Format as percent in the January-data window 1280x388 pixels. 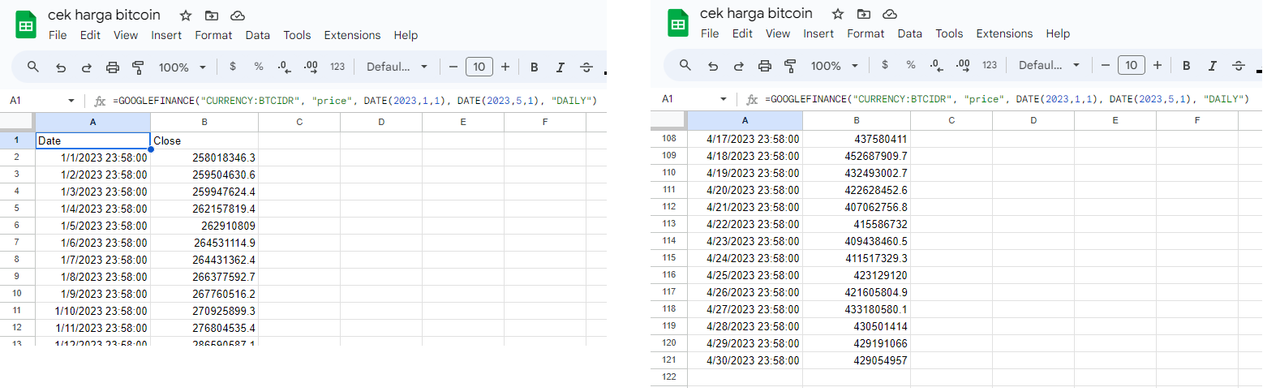258,67
